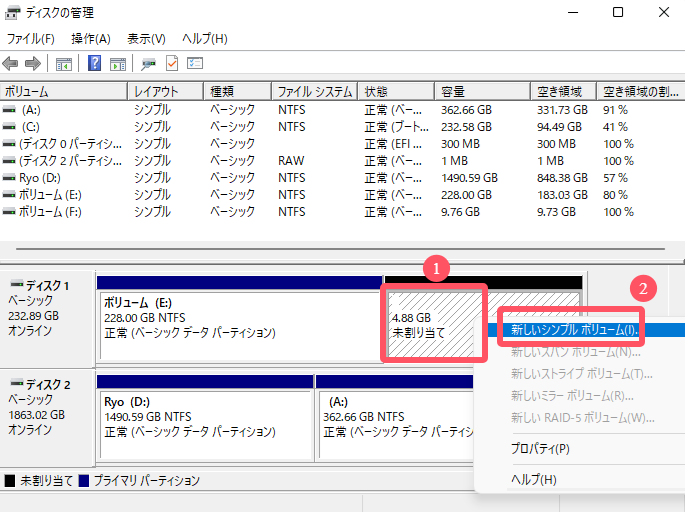Click the 848.38 GB free space cell
Screen dimensions: 685x512
562,178
